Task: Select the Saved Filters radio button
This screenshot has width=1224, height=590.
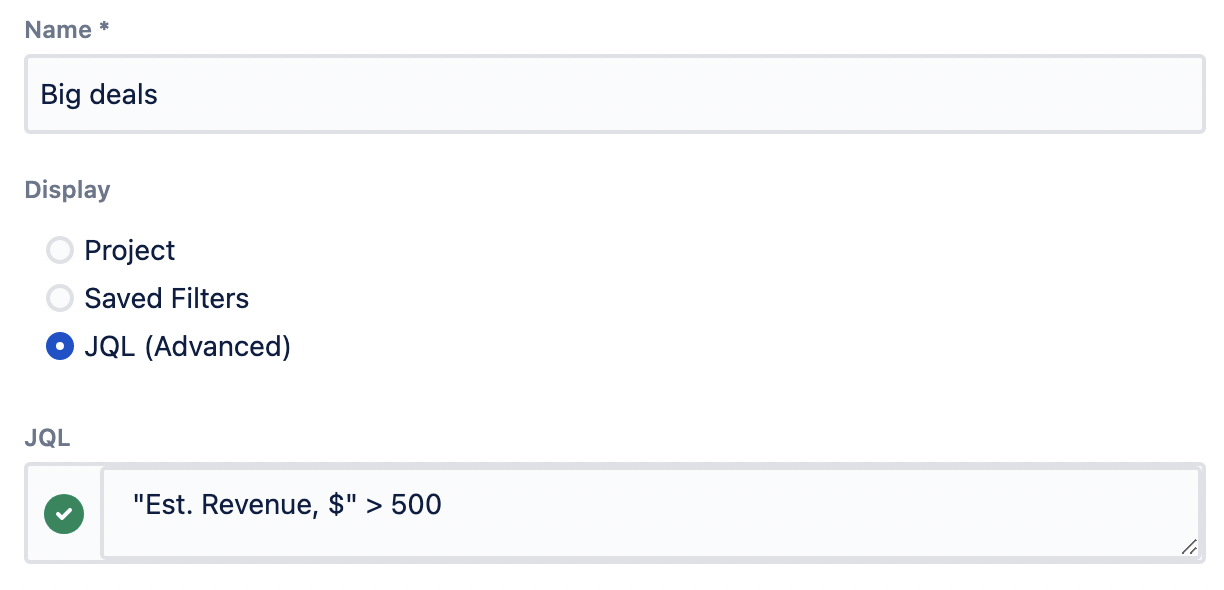Action: click(x=60, y=298)
